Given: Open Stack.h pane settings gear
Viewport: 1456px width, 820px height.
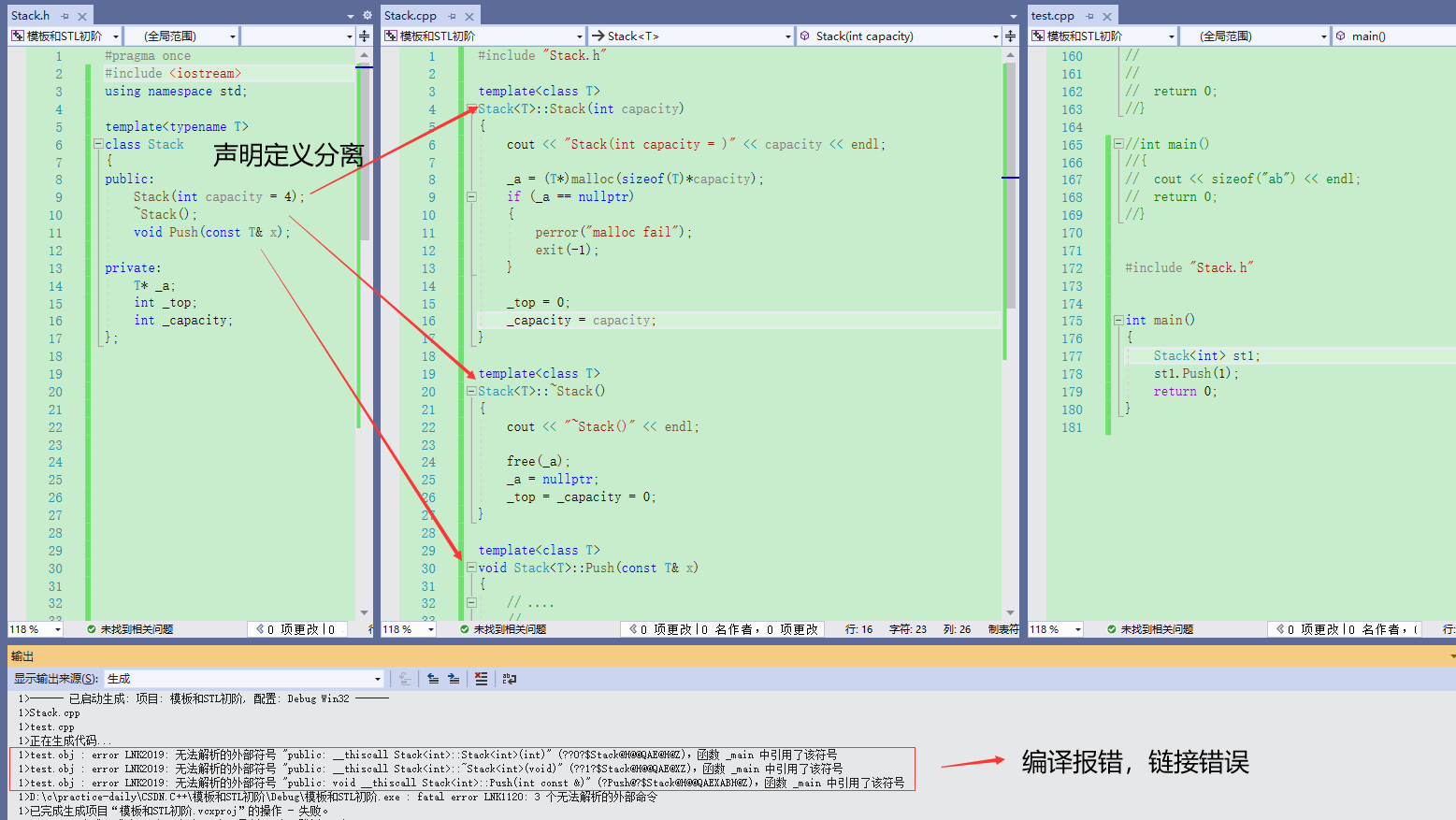Looking at the screenshot, I should [x=368, y=16].
